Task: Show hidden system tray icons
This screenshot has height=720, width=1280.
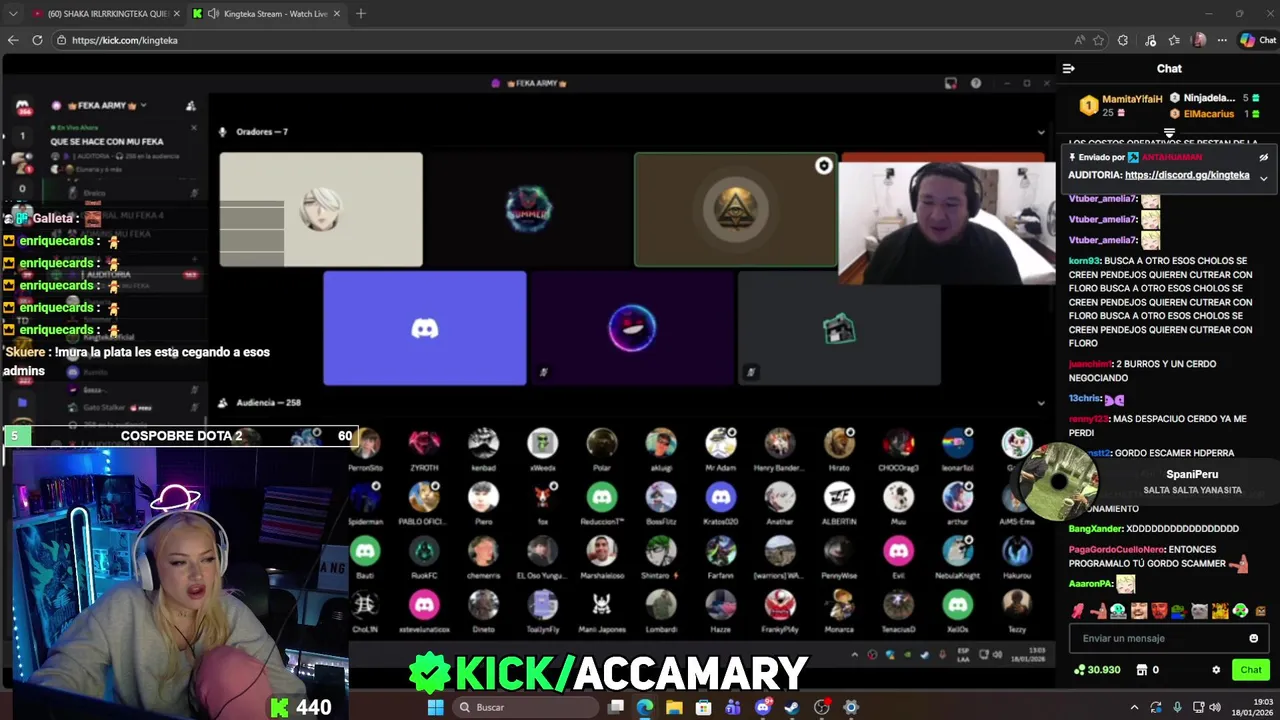Action: [1134, 707]
